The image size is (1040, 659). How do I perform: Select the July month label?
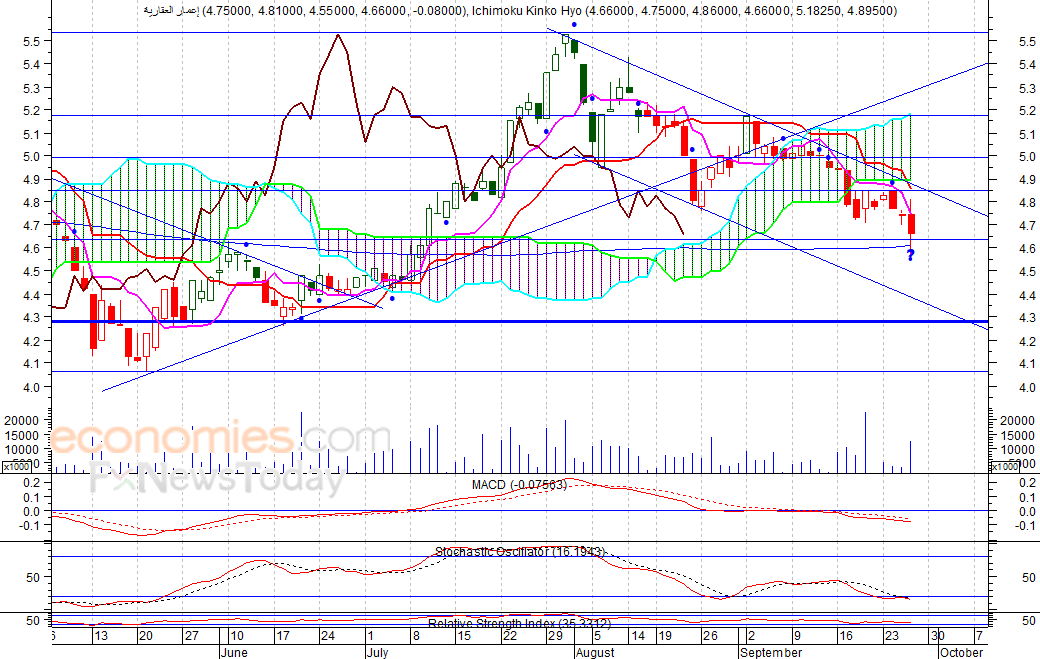pyautogui.click(x=377, y=652)
